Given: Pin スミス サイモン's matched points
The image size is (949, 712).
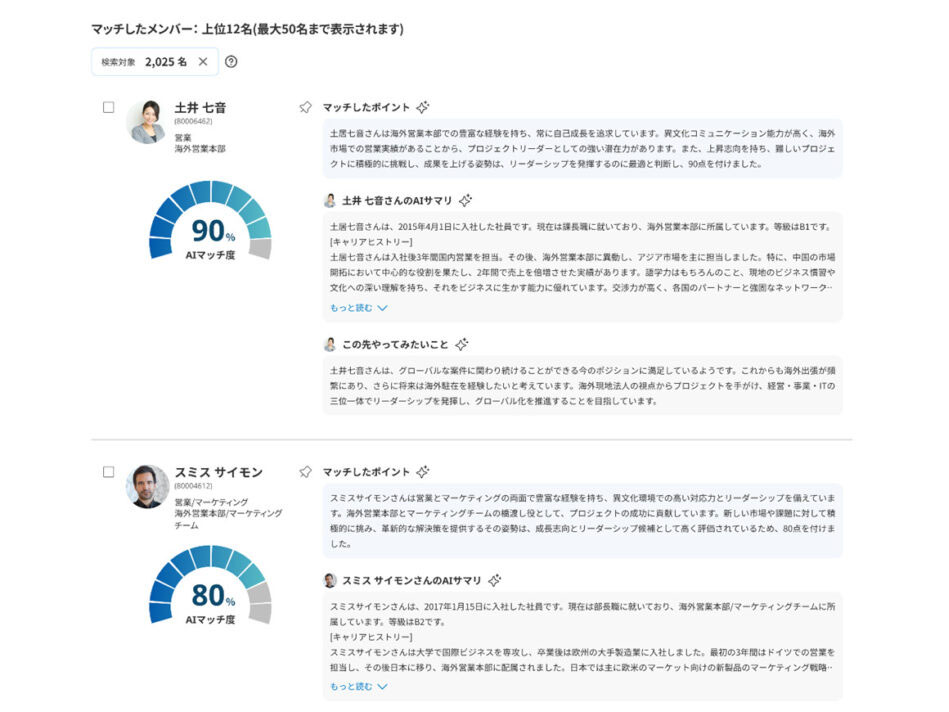Looking at the screenshot, I should tap(306, 471).
